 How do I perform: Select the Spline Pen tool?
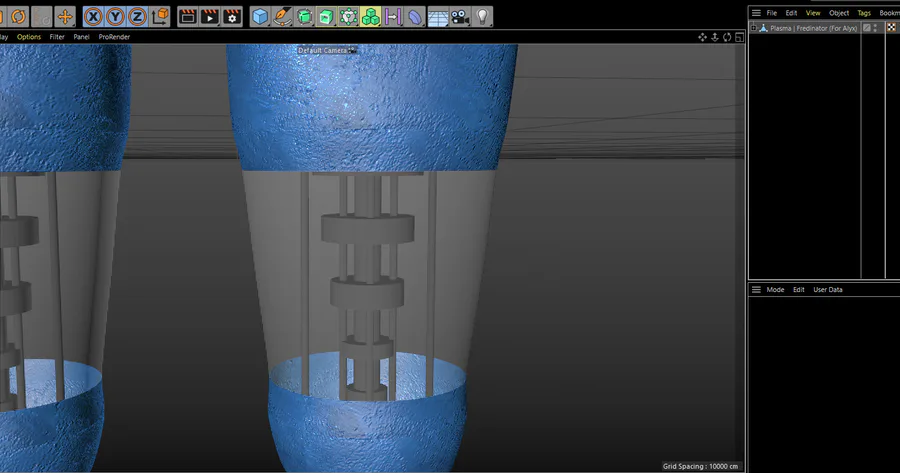click(x=282, y=17)
